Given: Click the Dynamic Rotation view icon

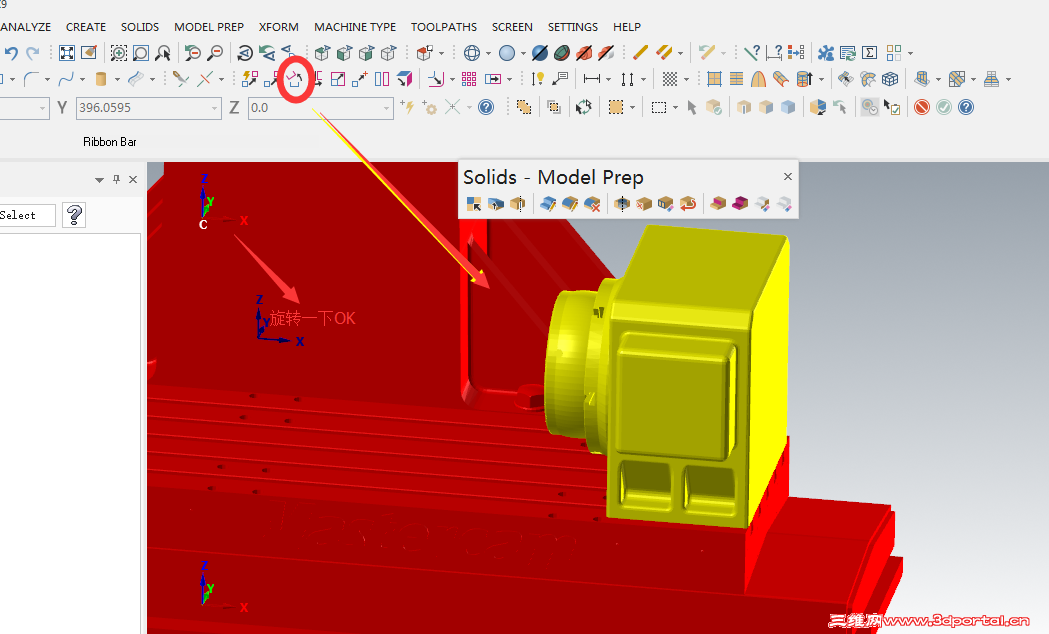Looking at the screenshot, I should [245, 54].
